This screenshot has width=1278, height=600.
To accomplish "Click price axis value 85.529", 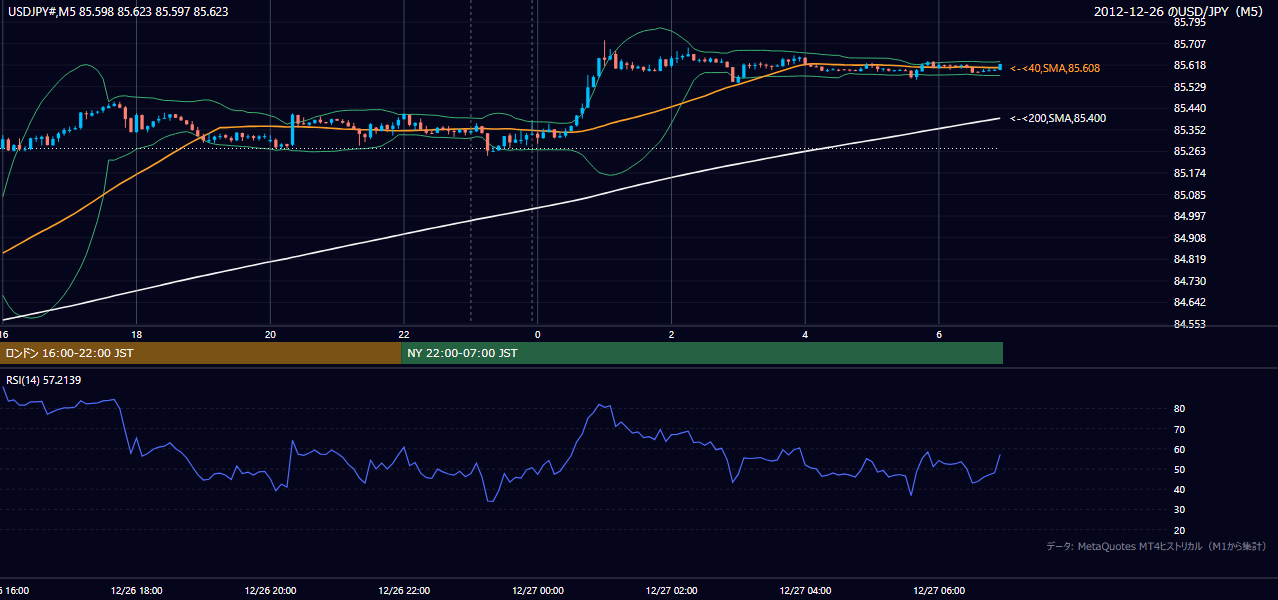I will [x=1189, y=87].
